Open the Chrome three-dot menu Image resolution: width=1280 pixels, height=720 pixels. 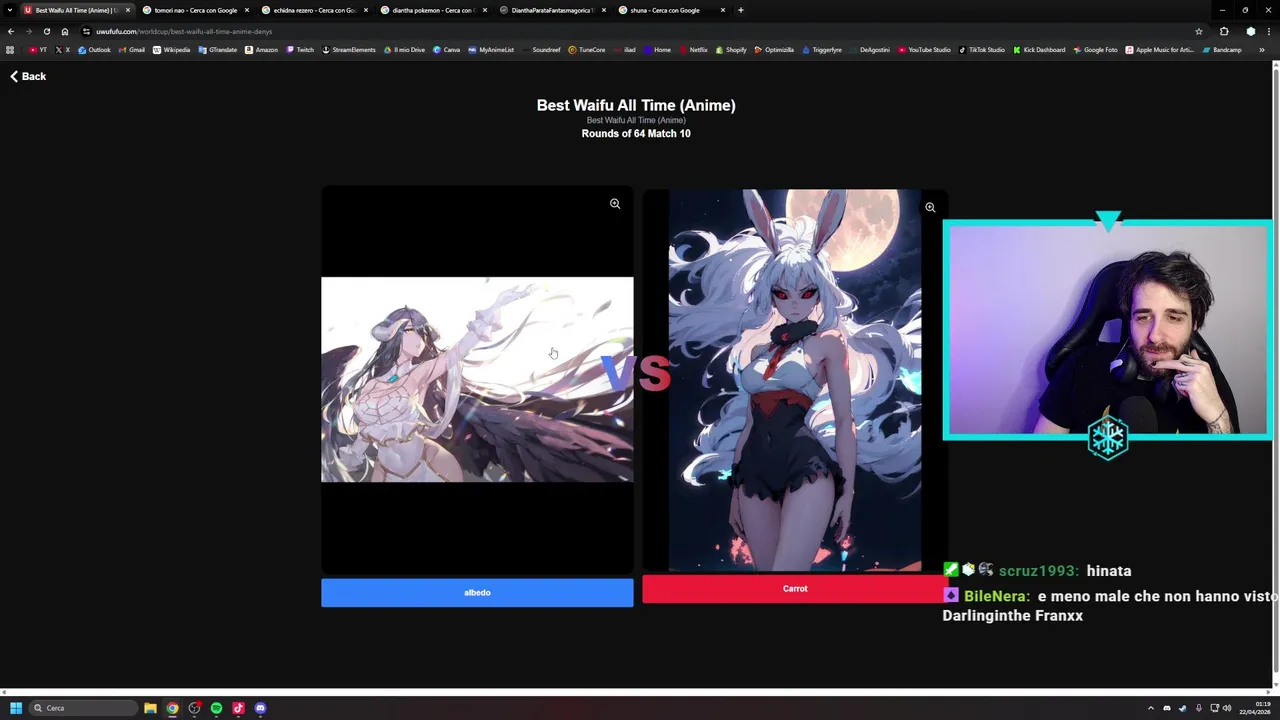coord(1269,31)
